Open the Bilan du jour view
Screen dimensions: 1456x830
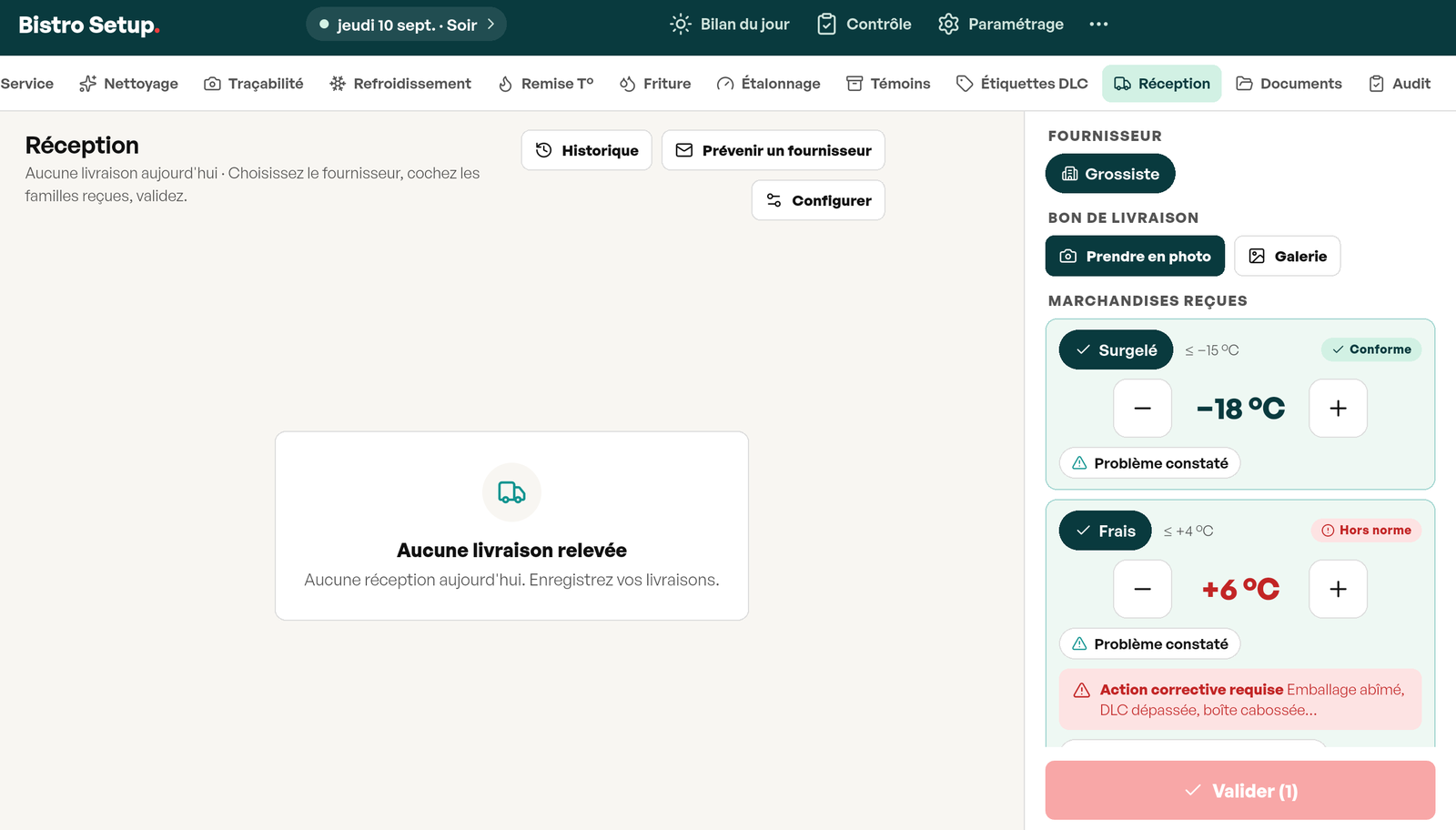point(730,25)
